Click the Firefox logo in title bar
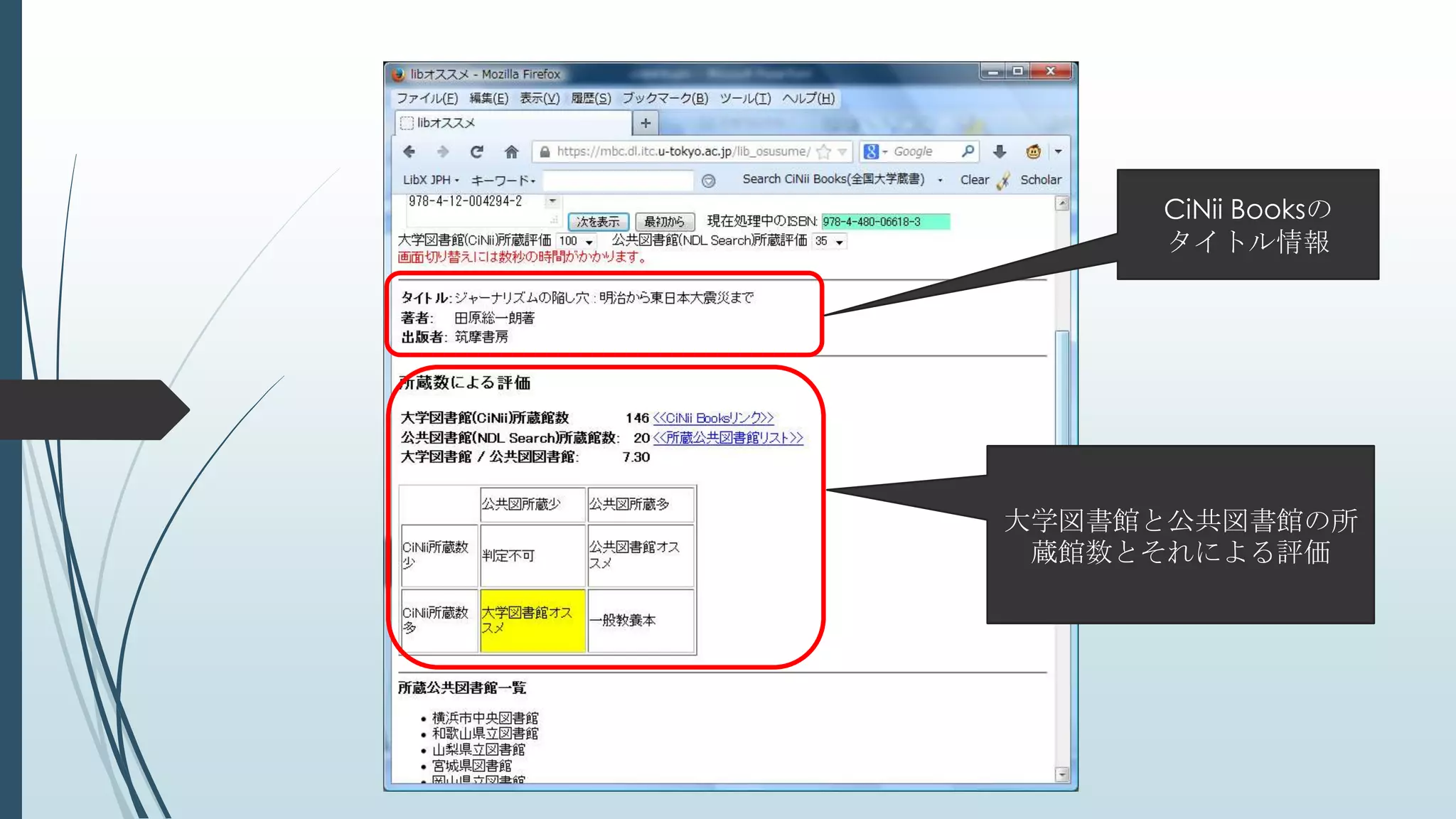The width and height of the screenshot is (1456, 819). point(398,74)
